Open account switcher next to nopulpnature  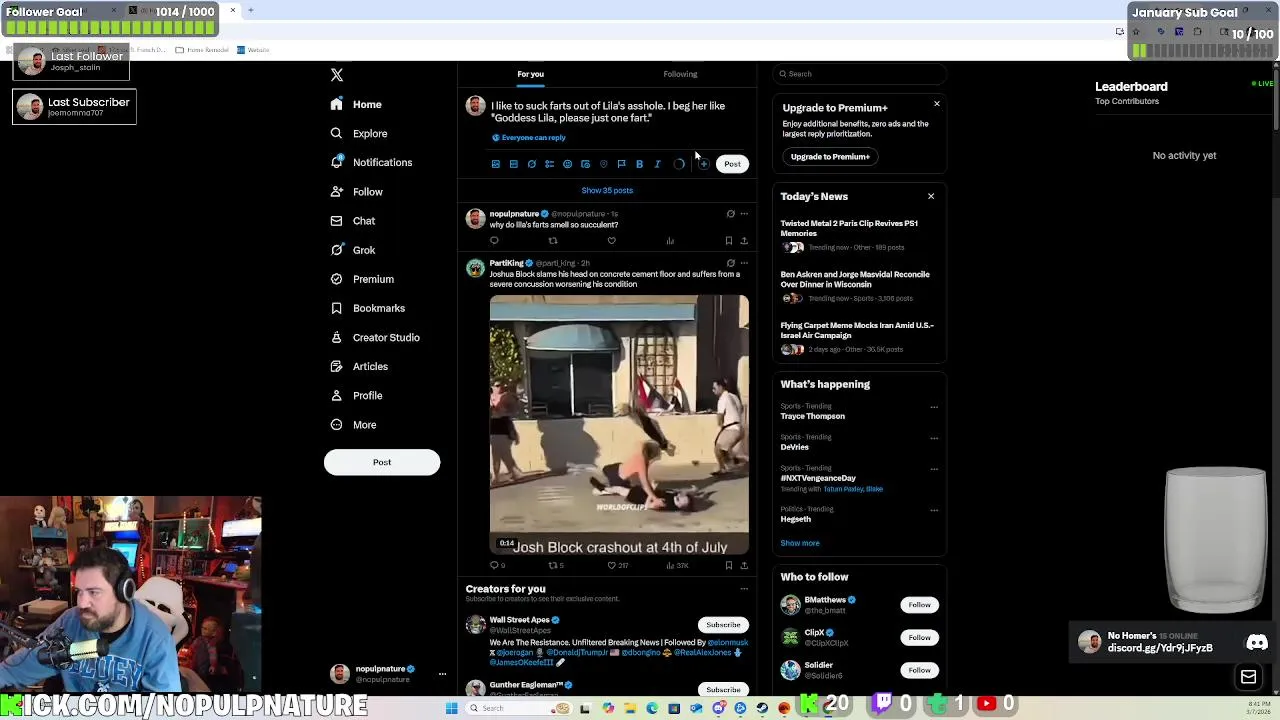coord(442,674)
